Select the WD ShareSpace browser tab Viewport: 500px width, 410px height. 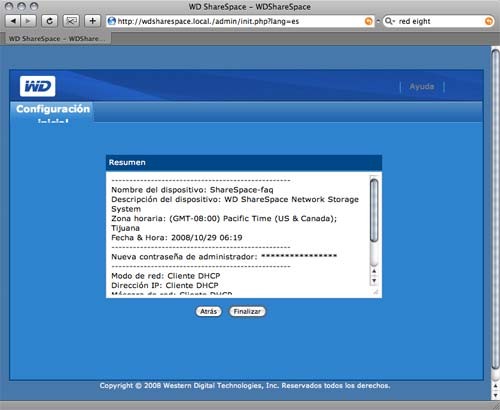(x=57, y=39)
